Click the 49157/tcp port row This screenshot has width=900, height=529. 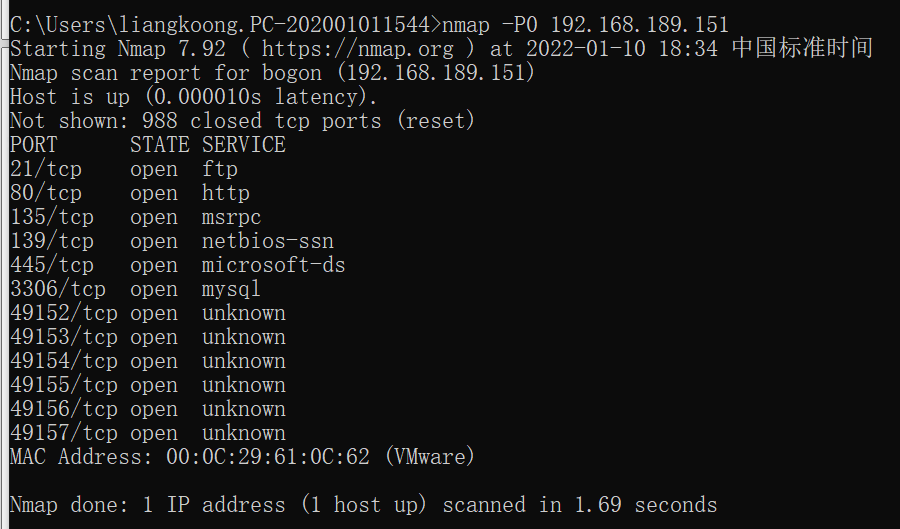click(x=148, y=434)
